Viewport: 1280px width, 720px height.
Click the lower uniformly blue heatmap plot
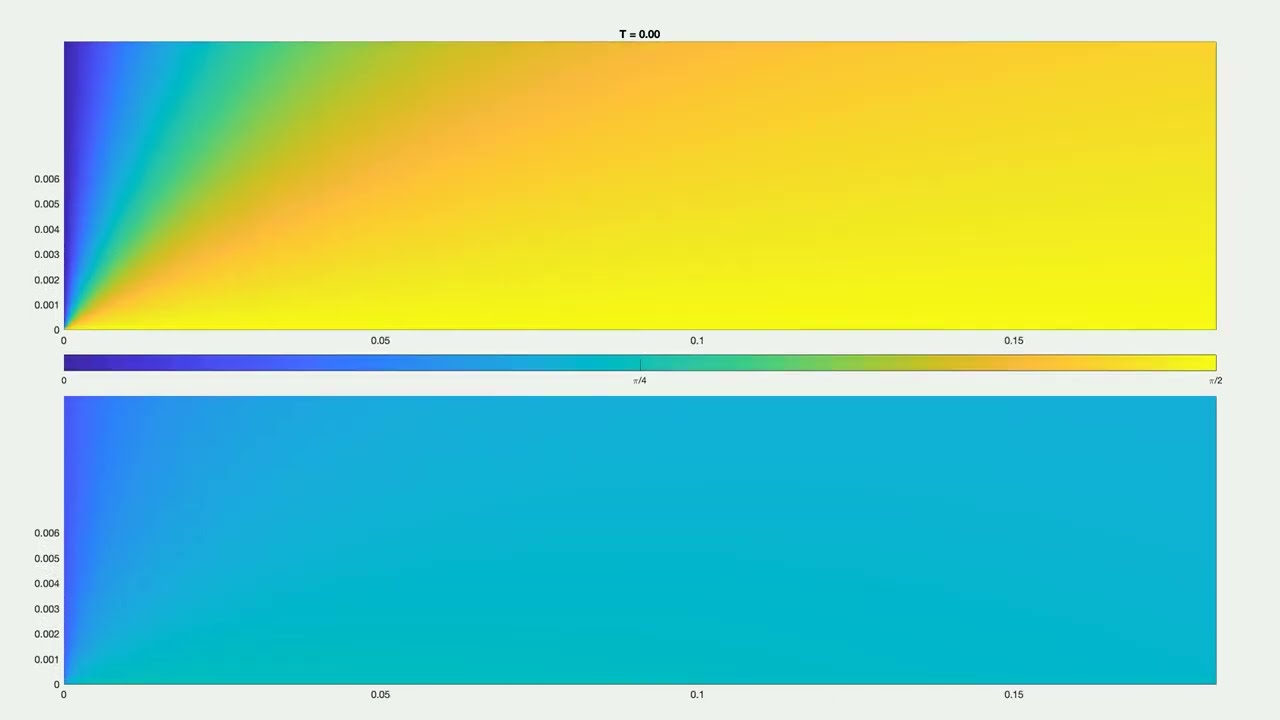[640, 540]
